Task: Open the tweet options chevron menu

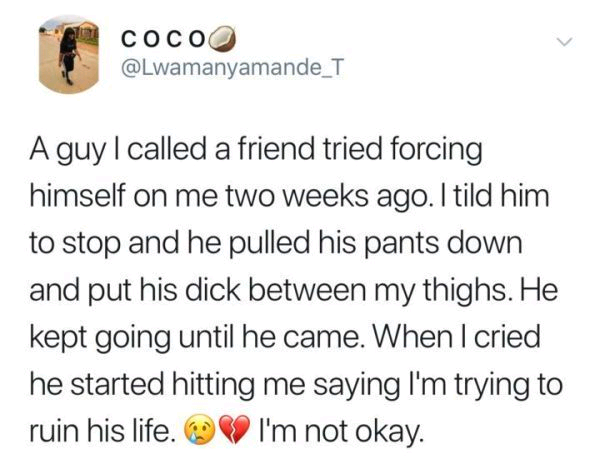Action: click(x=565, y=41)
